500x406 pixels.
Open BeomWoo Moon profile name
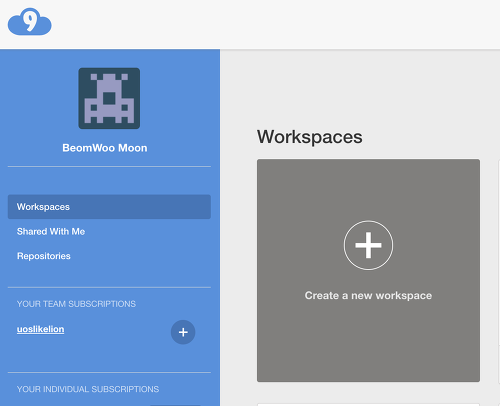point(105,148)
